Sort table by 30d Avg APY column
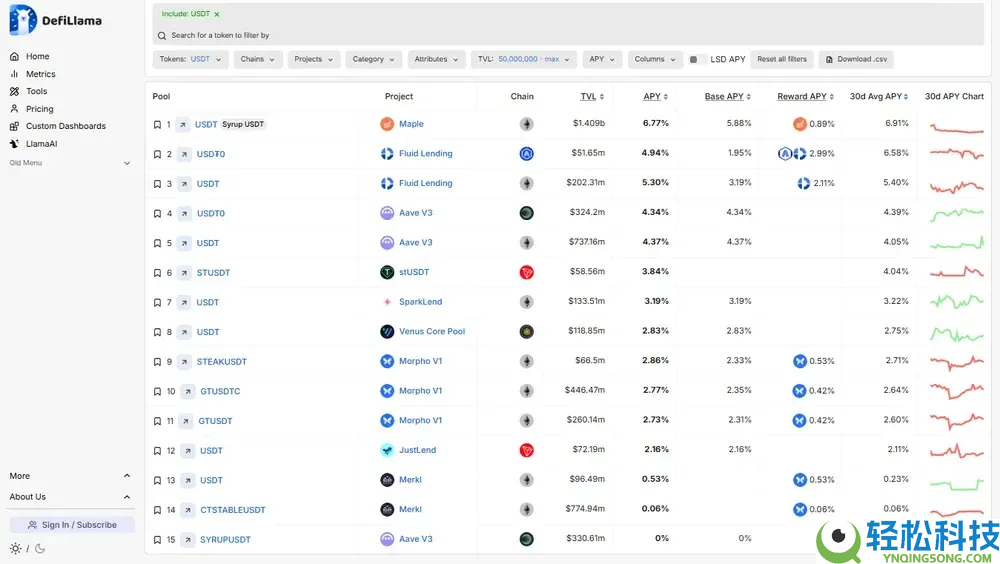Screen dimensions: 1000x564 pyautogui.click(x=879, y=96)
